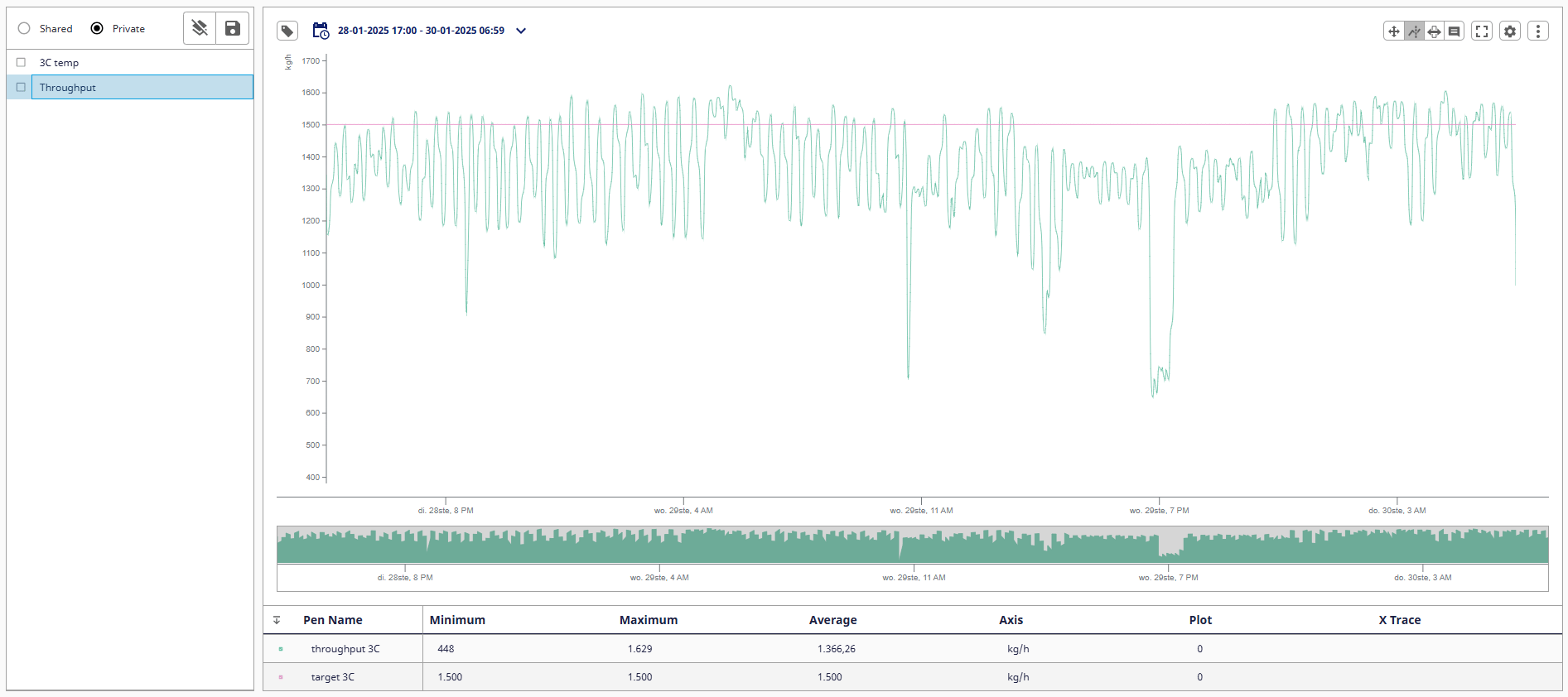Choose the horizontal zoom arrows tool
1568x697 pixels.
[x=1434, y=31]
